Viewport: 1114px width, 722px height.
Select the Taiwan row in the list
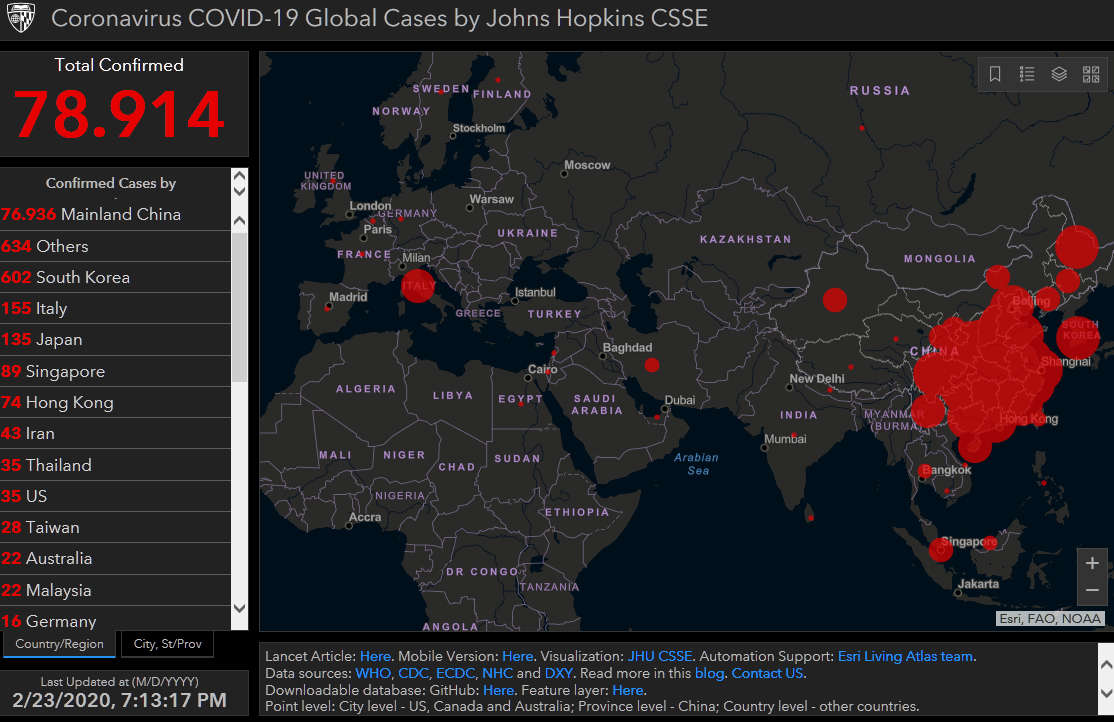click(x=116, y=527)
